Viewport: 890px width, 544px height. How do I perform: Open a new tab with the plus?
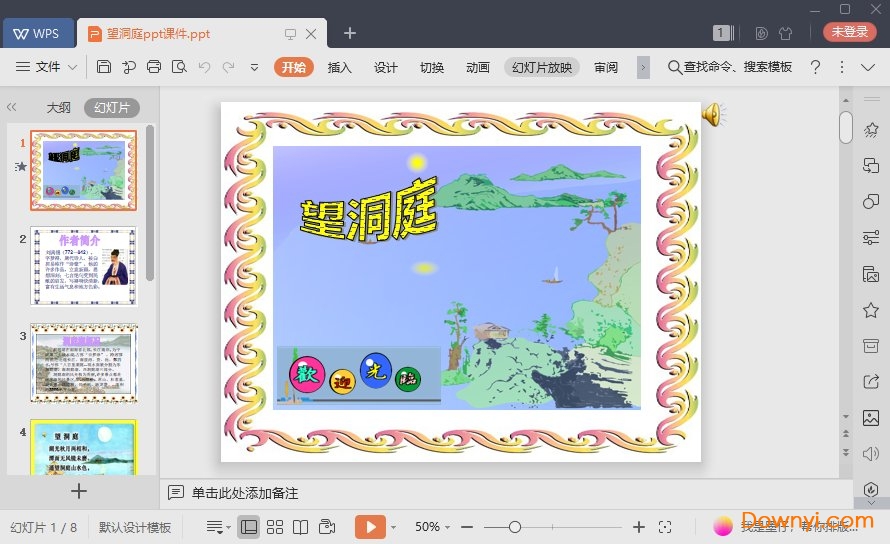(x=350, y=34)
